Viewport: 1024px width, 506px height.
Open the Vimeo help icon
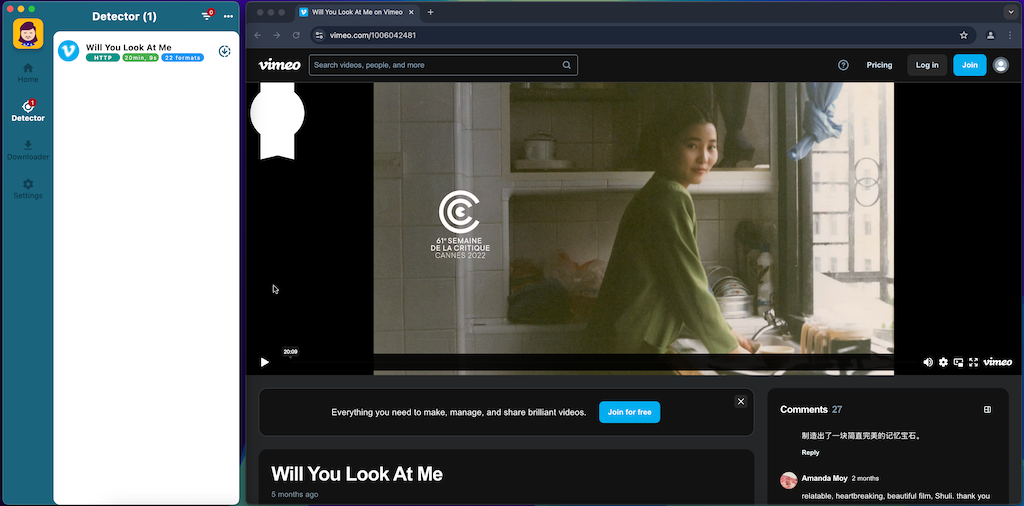843,65
